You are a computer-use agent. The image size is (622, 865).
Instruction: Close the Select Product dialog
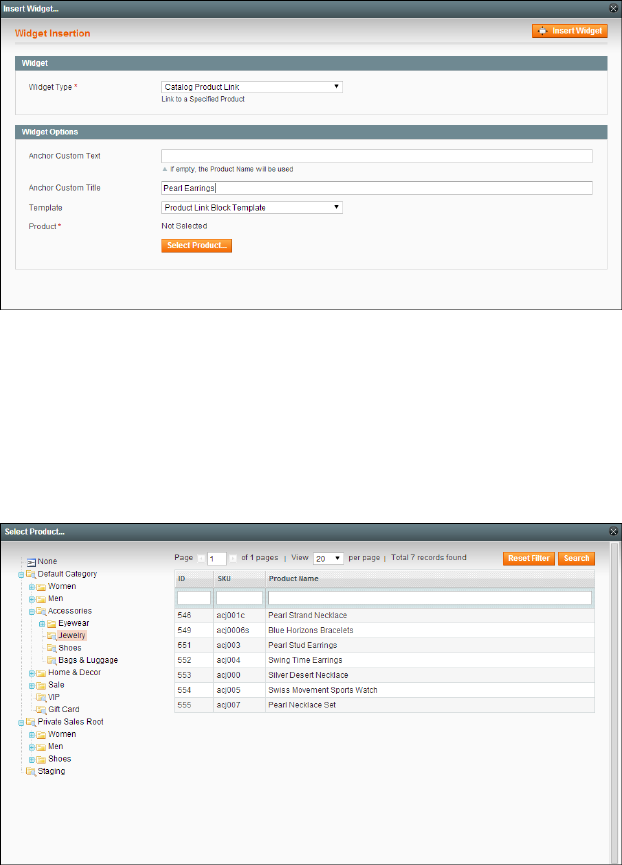613,531
